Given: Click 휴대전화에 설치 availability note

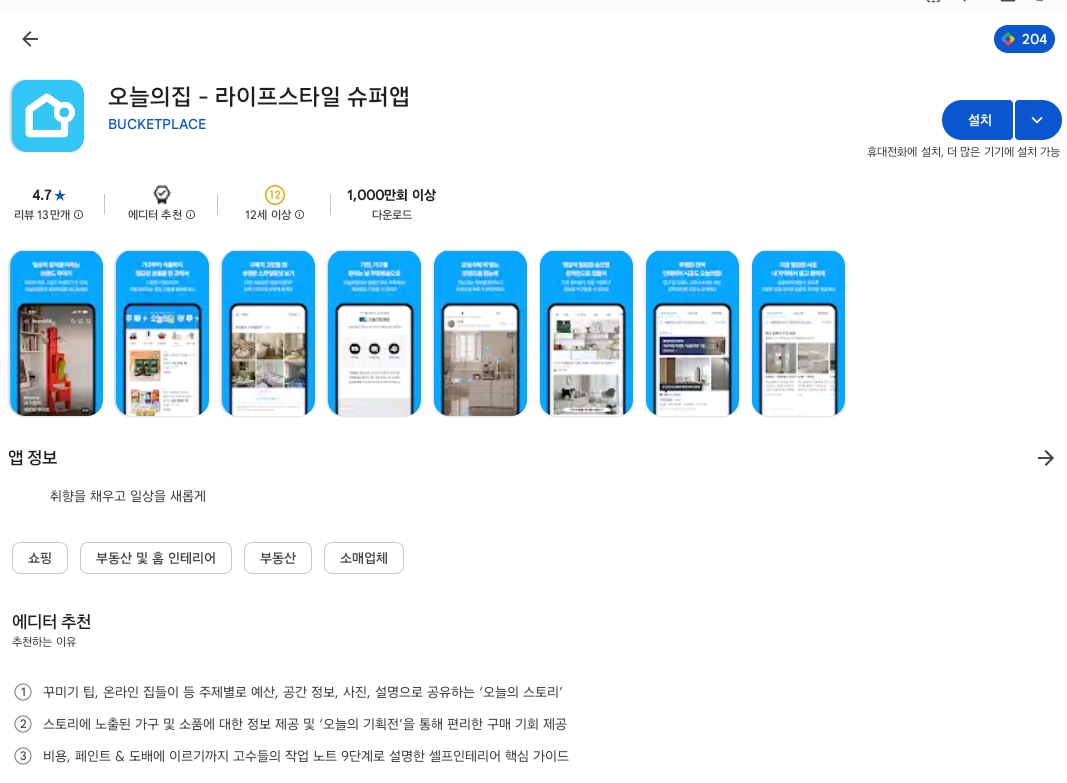Looking at the screenshot, I should pos(963,152).
